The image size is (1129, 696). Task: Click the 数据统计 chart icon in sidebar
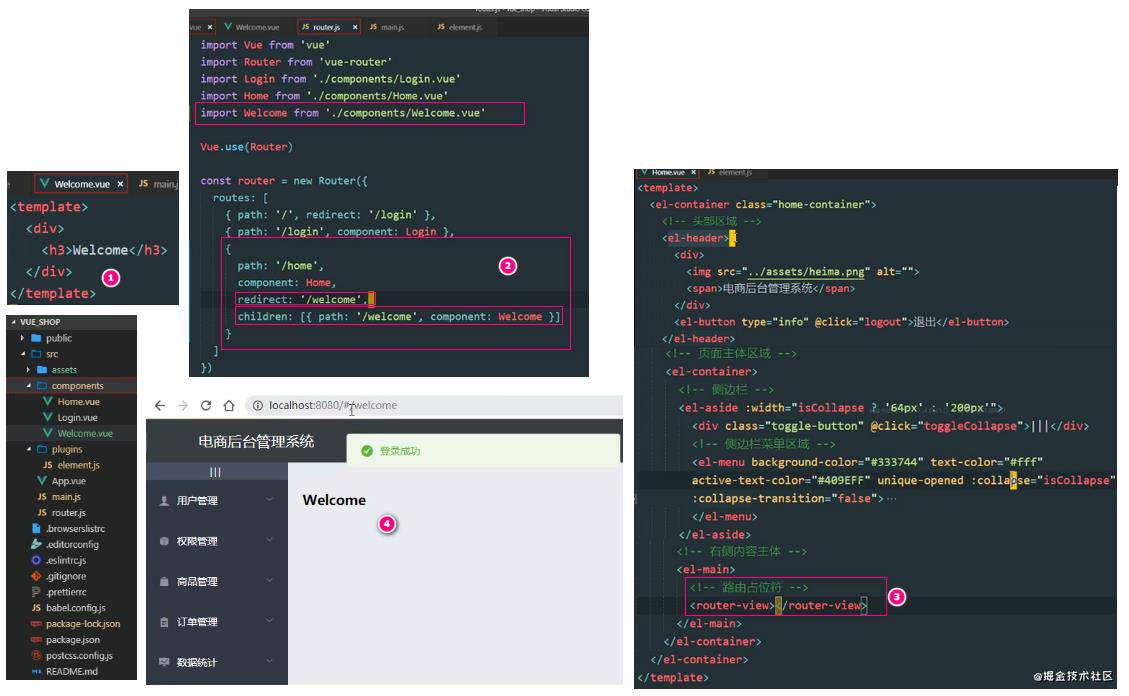tap(164, 661)
